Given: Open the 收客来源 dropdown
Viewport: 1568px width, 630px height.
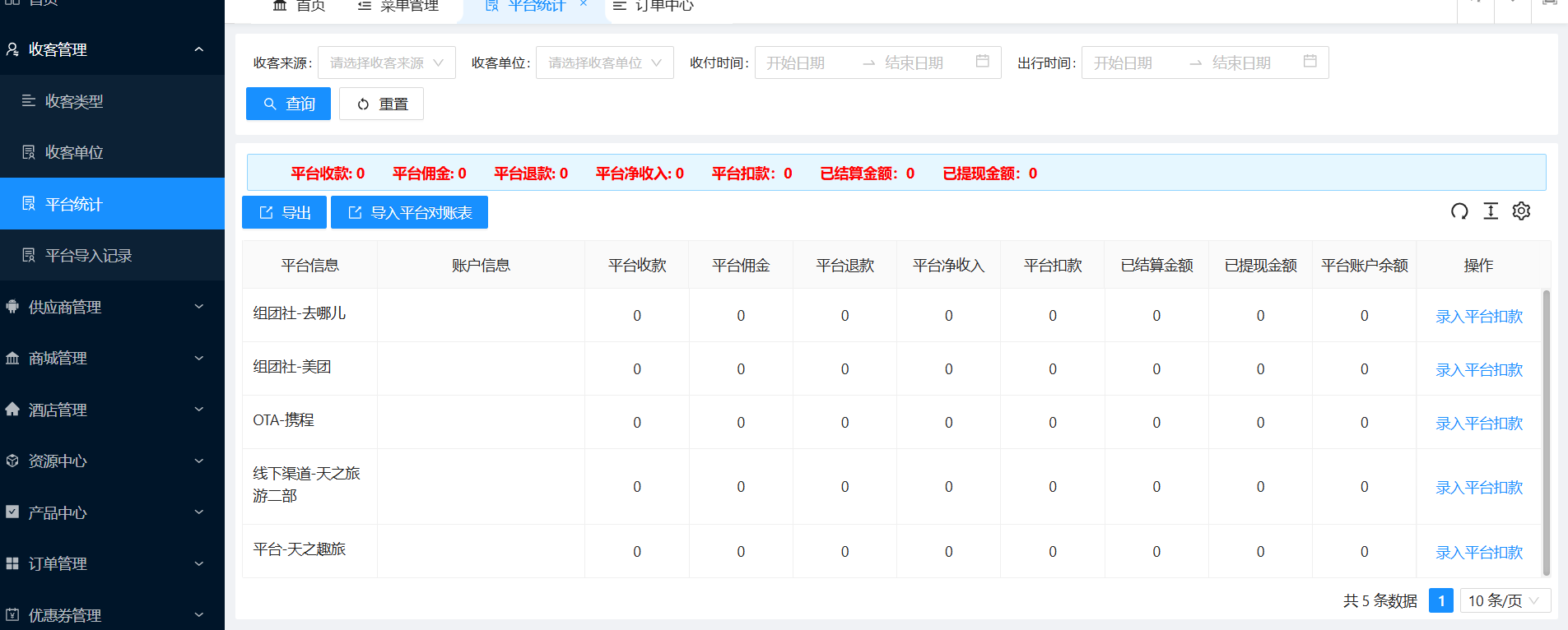Looking at the screenshot, I should 386,63.
